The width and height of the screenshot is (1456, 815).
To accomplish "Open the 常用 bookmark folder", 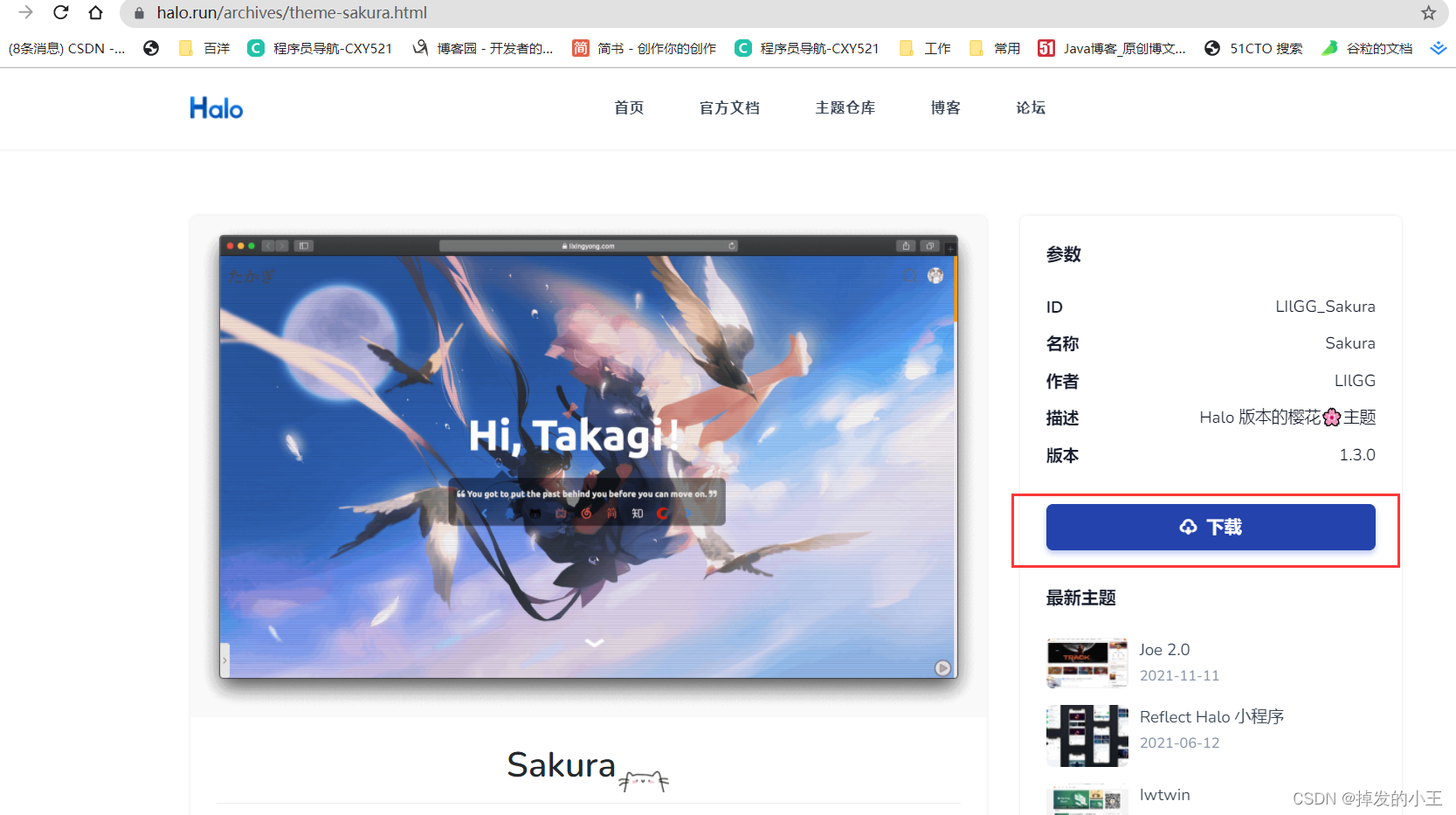I will point(995,48).
